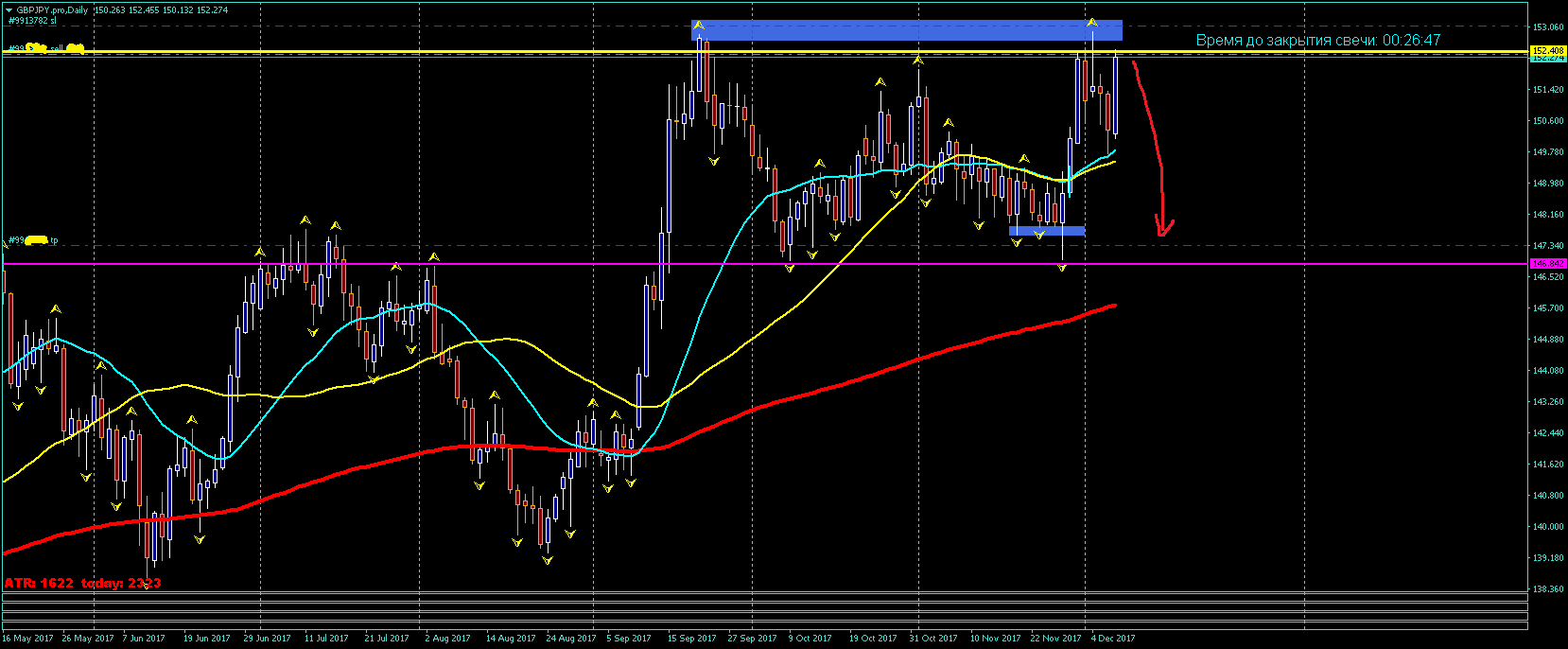Select the magenta 146.842 price tag

click(x=1548, y=264)
